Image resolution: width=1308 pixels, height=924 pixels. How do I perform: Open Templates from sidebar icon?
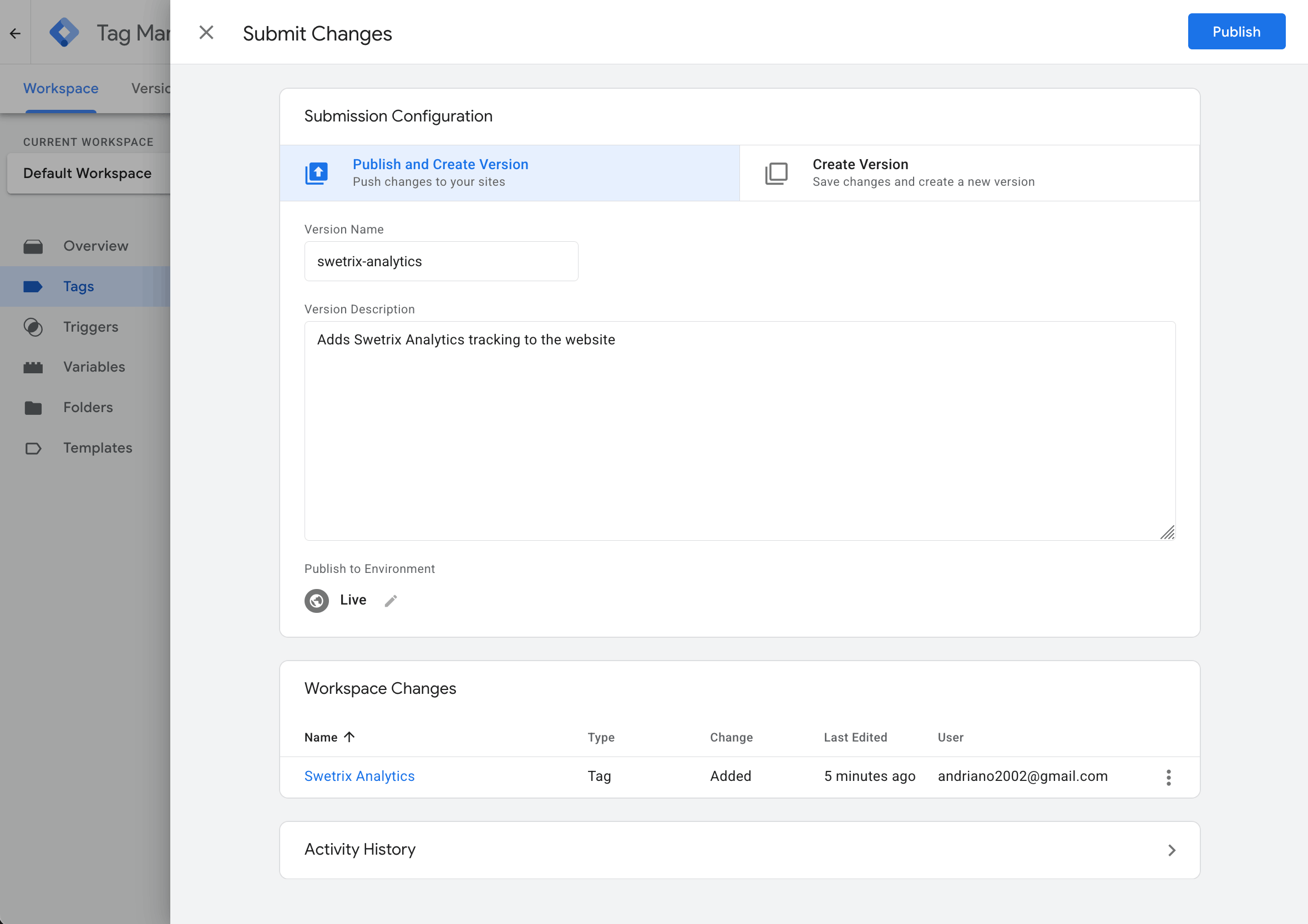click(x=33, y=448)
